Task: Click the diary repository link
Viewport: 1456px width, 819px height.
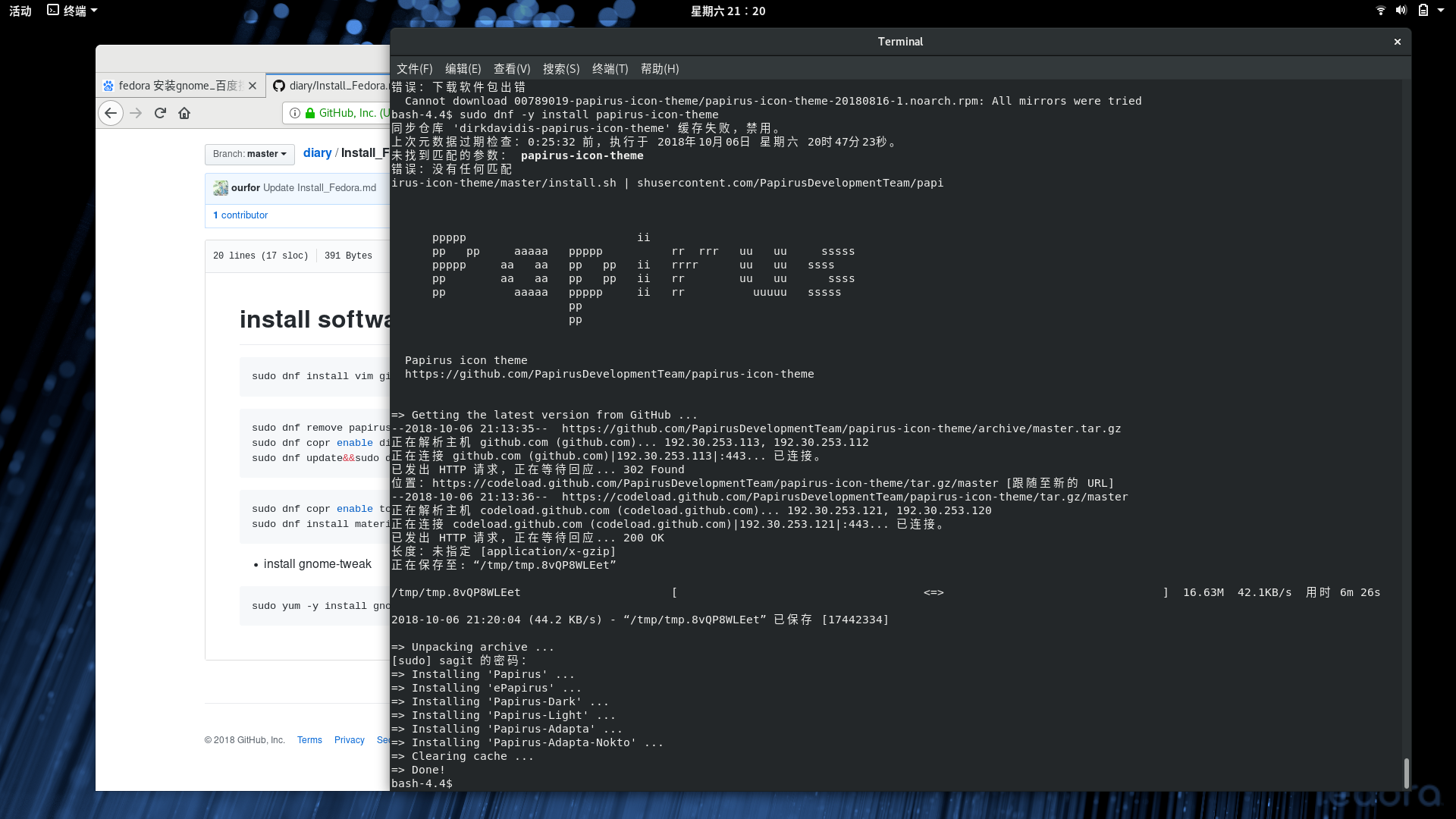Action: click(x=317, y=153)
